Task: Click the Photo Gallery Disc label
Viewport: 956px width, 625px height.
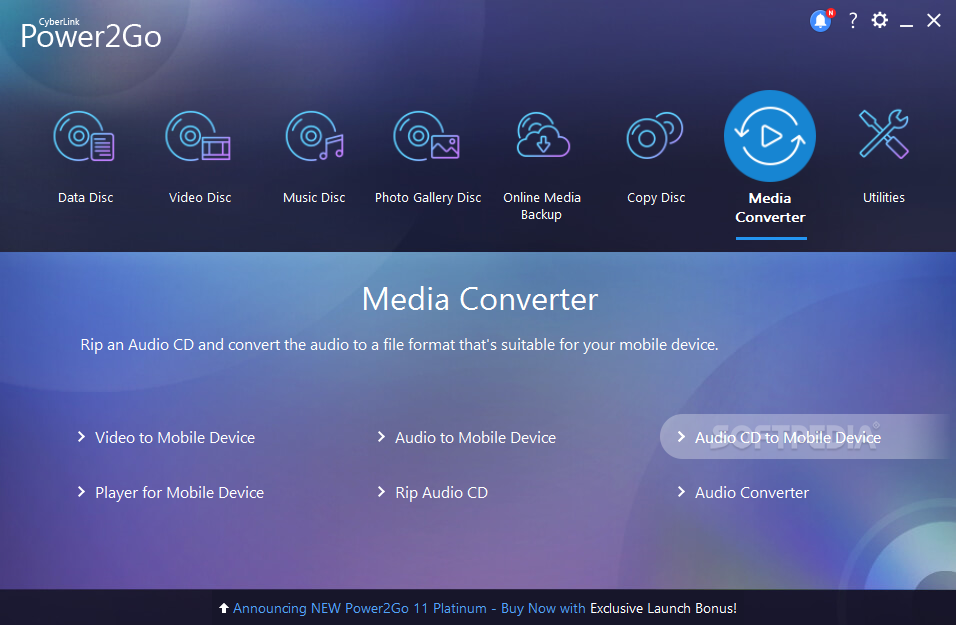Action: (428, 198)
